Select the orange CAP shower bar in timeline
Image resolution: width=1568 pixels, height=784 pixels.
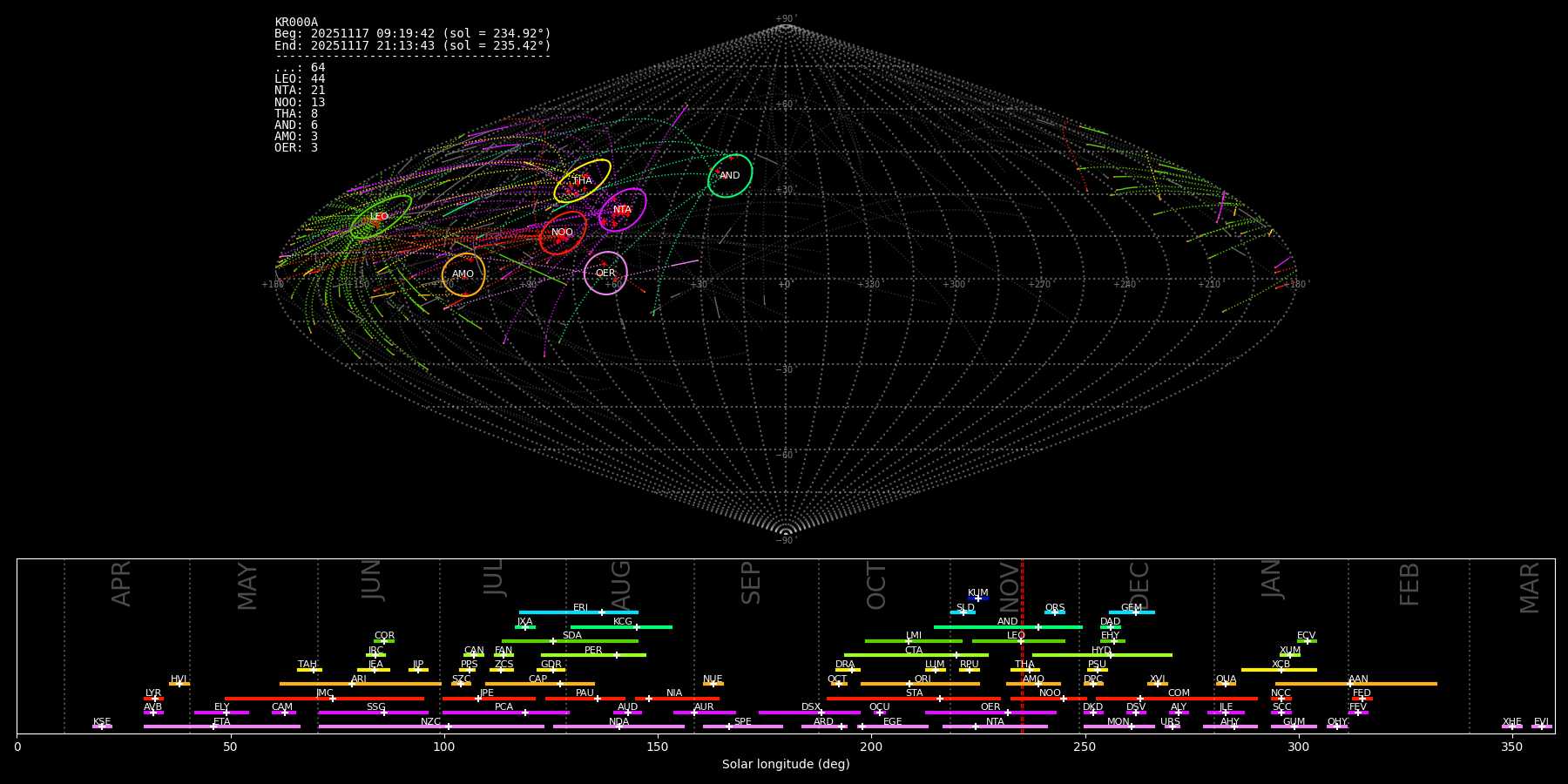pos(540,684)
